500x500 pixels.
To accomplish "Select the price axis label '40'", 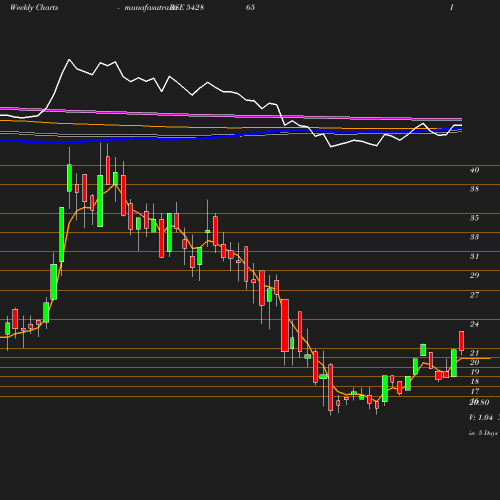I will [474, 170].
